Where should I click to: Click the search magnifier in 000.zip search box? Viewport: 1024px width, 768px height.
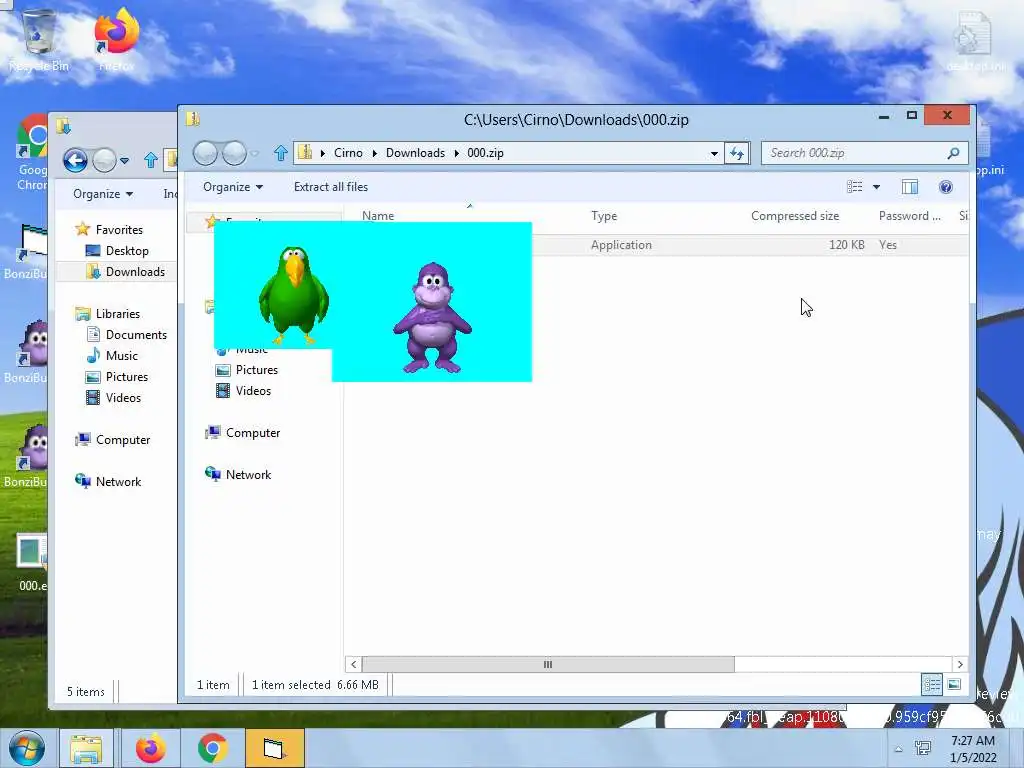click(953, 153)
